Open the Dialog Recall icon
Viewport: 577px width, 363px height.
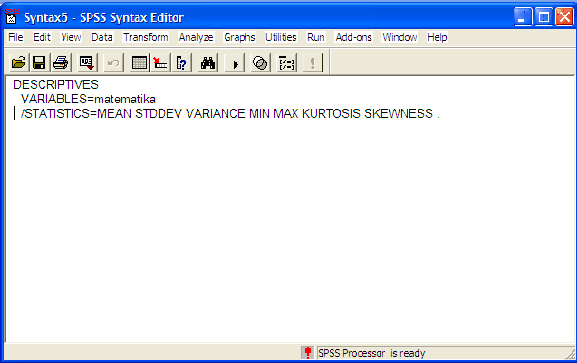coord(87,63)
